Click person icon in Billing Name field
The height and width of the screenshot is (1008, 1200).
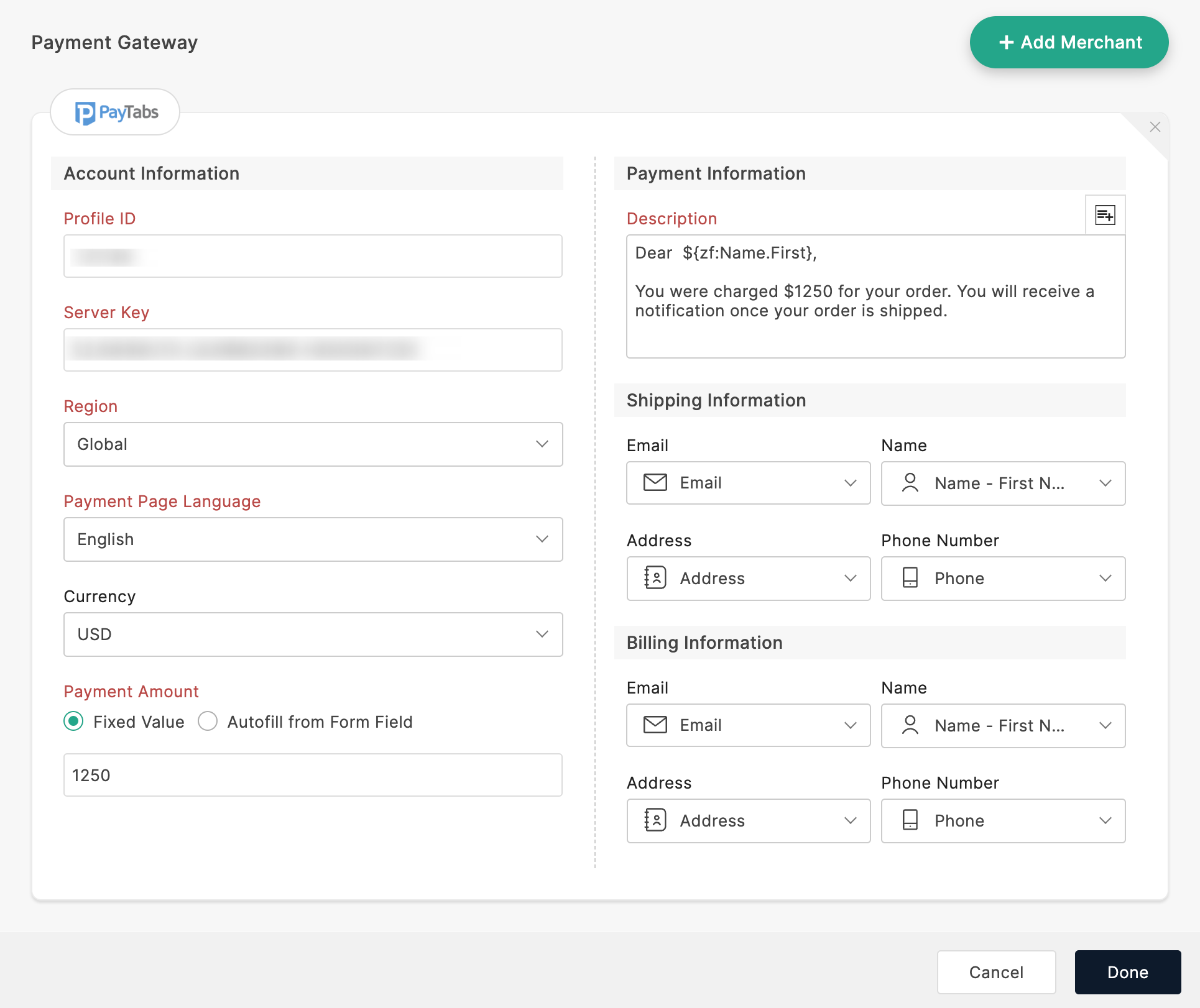coord(910,725)
